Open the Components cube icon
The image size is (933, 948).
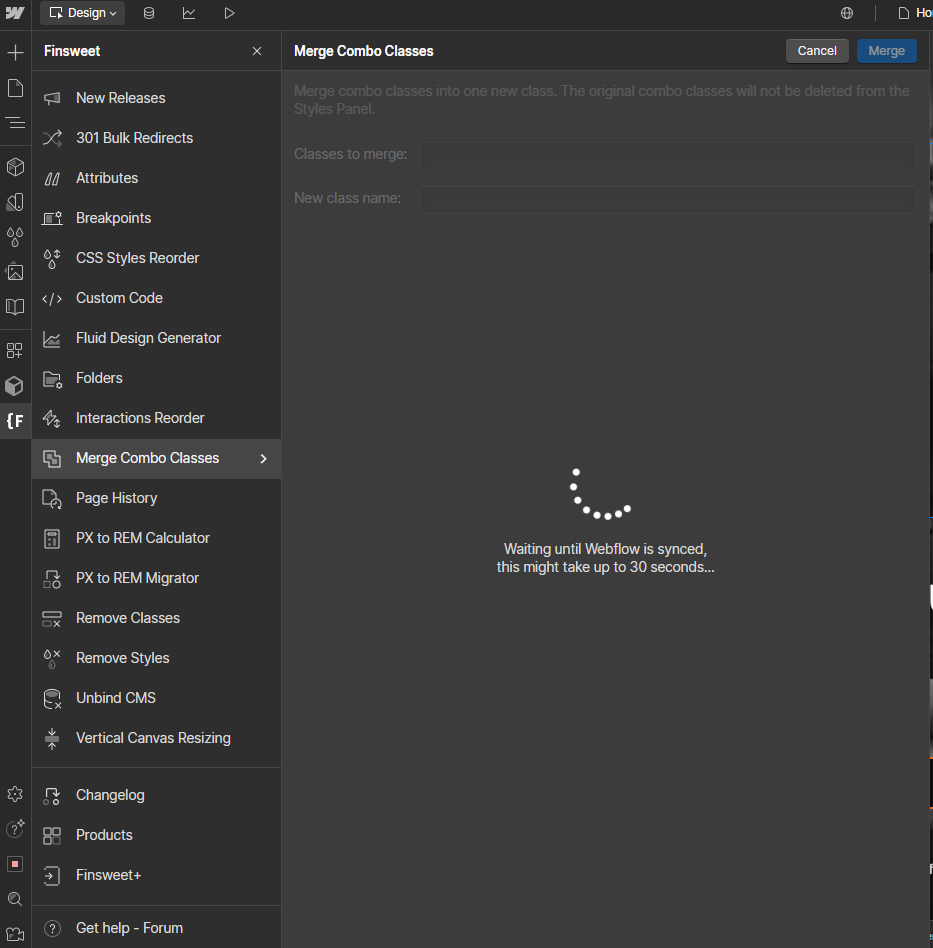click(x=15, y=167)
